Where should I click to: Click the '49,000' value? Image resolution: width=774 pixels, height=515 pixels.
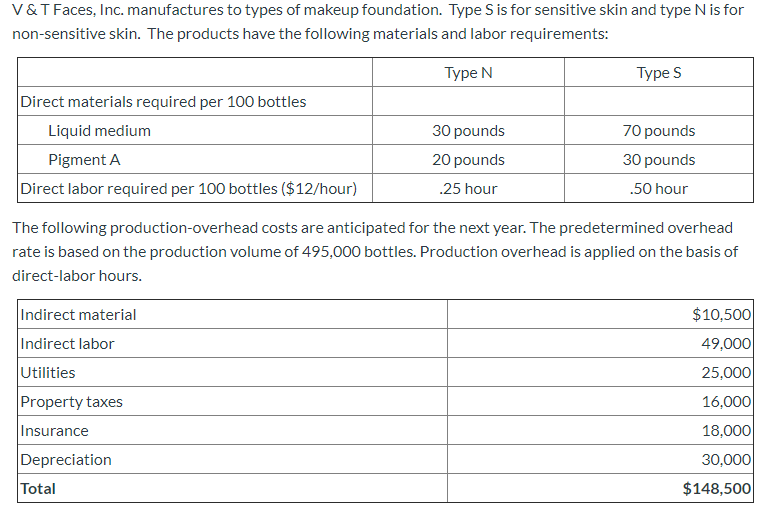pyautogui.click(x=726, y=344)
